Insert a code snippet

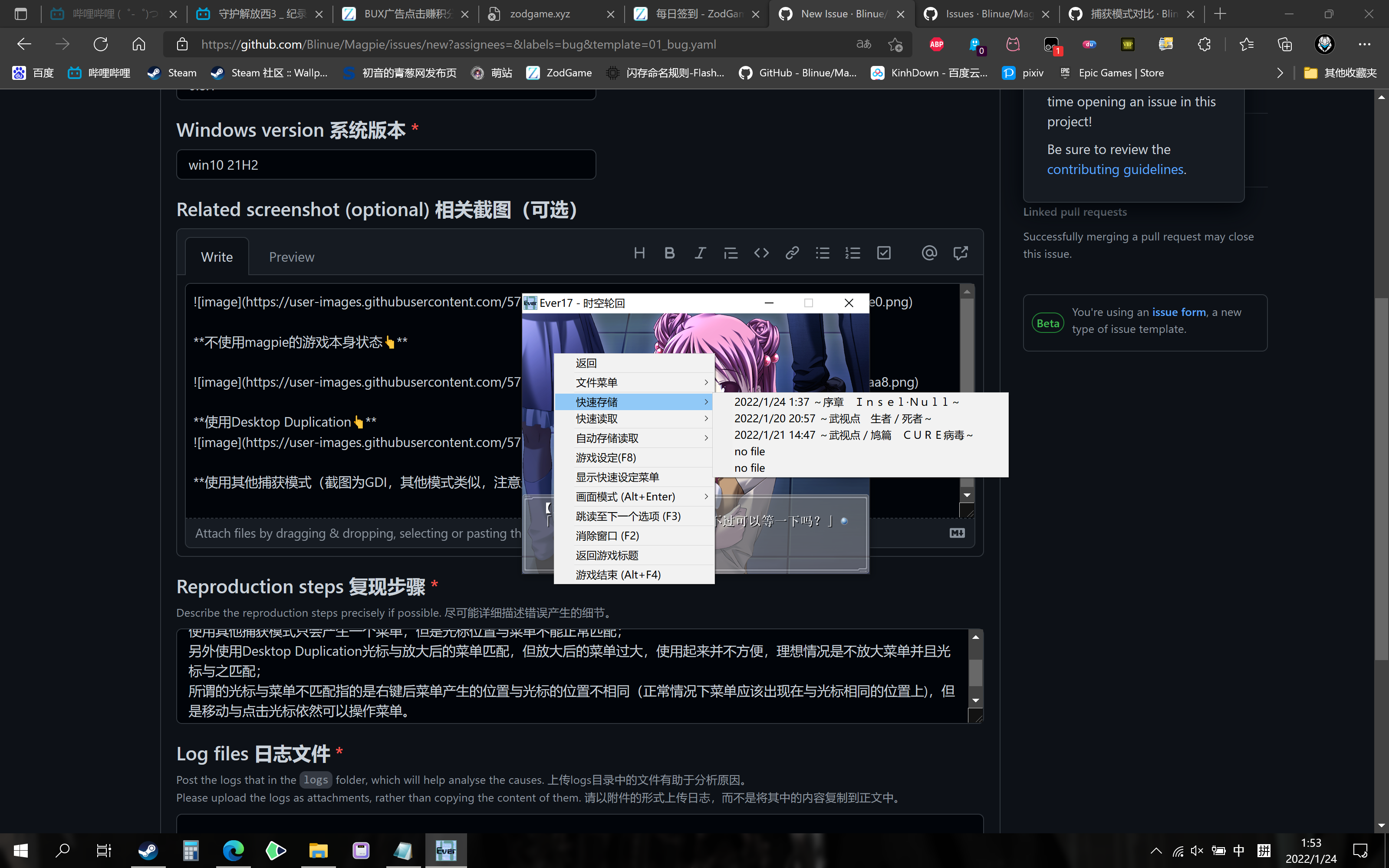(761, 253)
